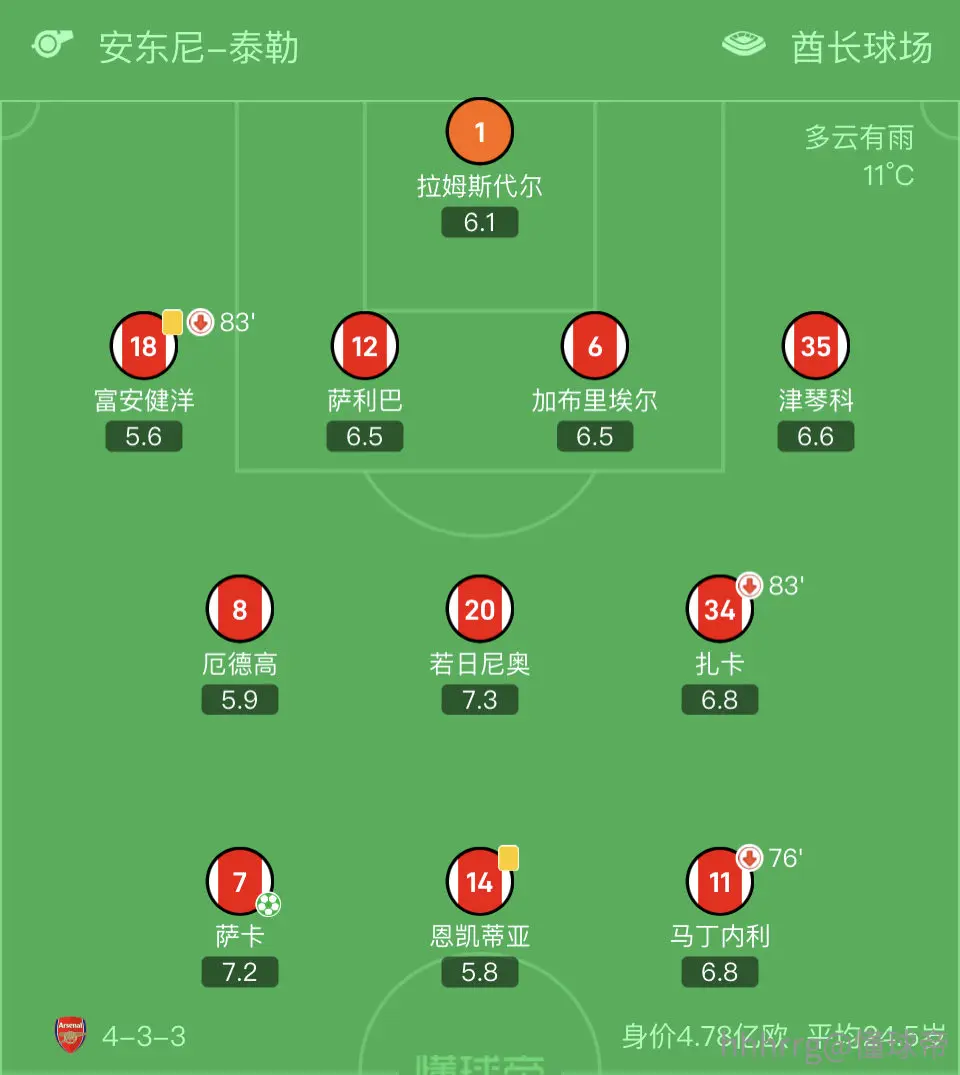Click substitution arrow on 扎卡 at 83'
The width and height of the screenshot is (960, 1075).
(749, 585)
